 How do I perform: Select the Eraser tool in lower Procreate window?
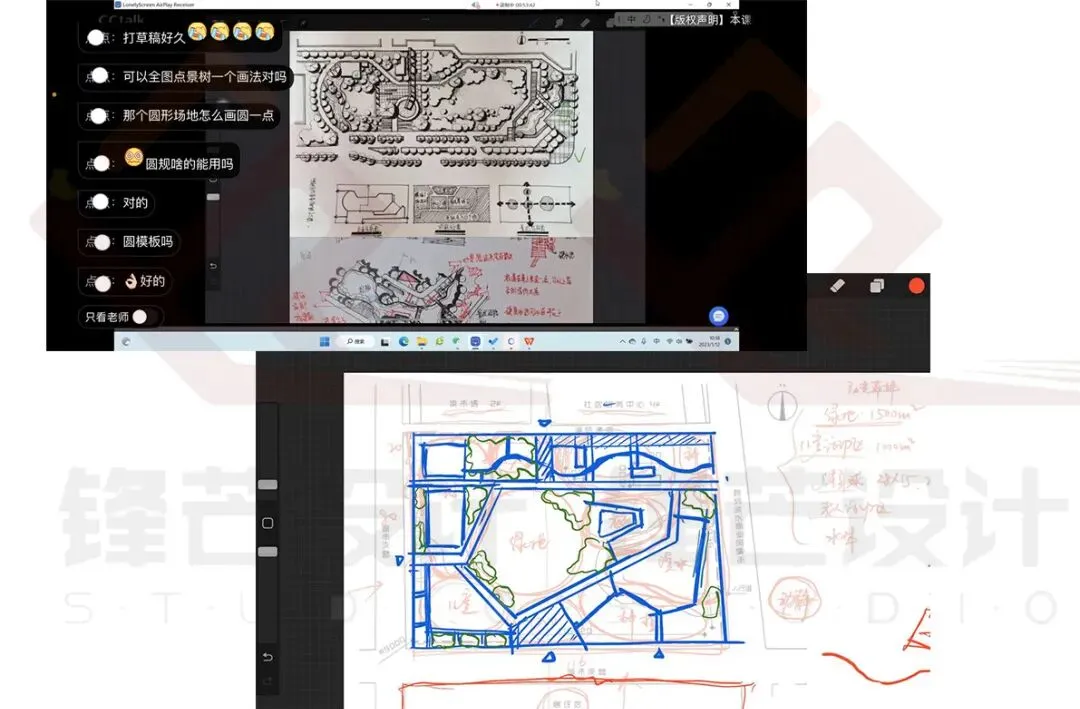pos(838,285)
